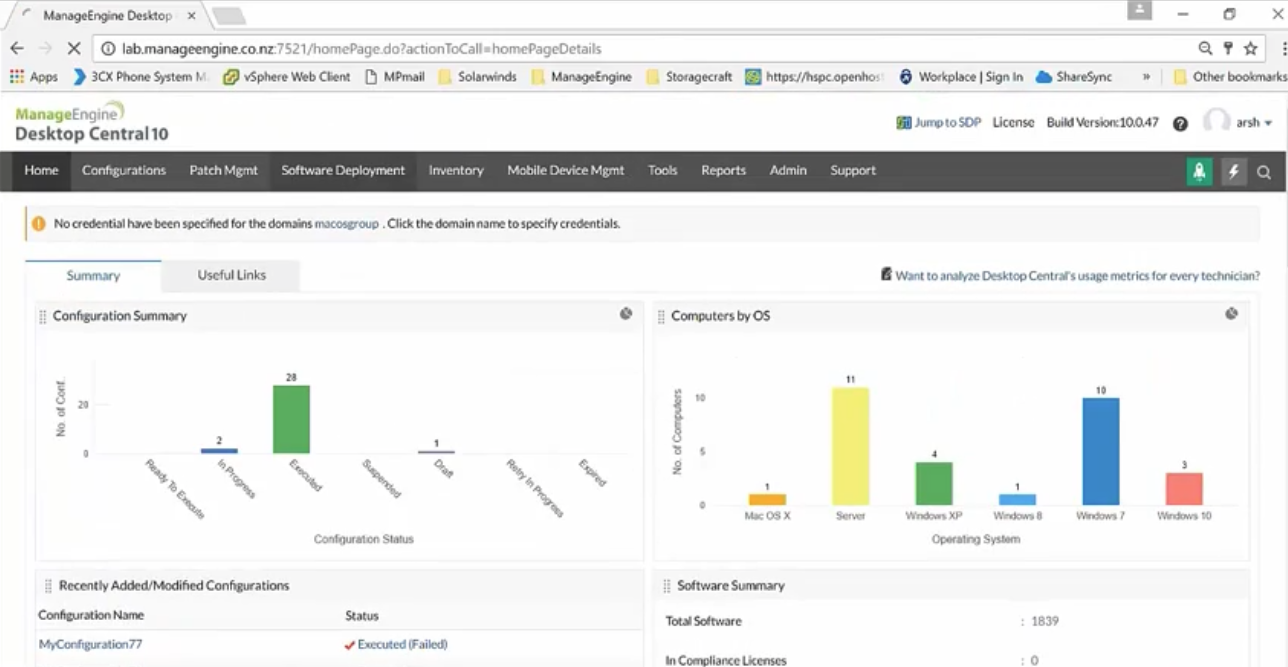Click the Jump to SDP icon
1288x667 pixels.
coord(904,123)
